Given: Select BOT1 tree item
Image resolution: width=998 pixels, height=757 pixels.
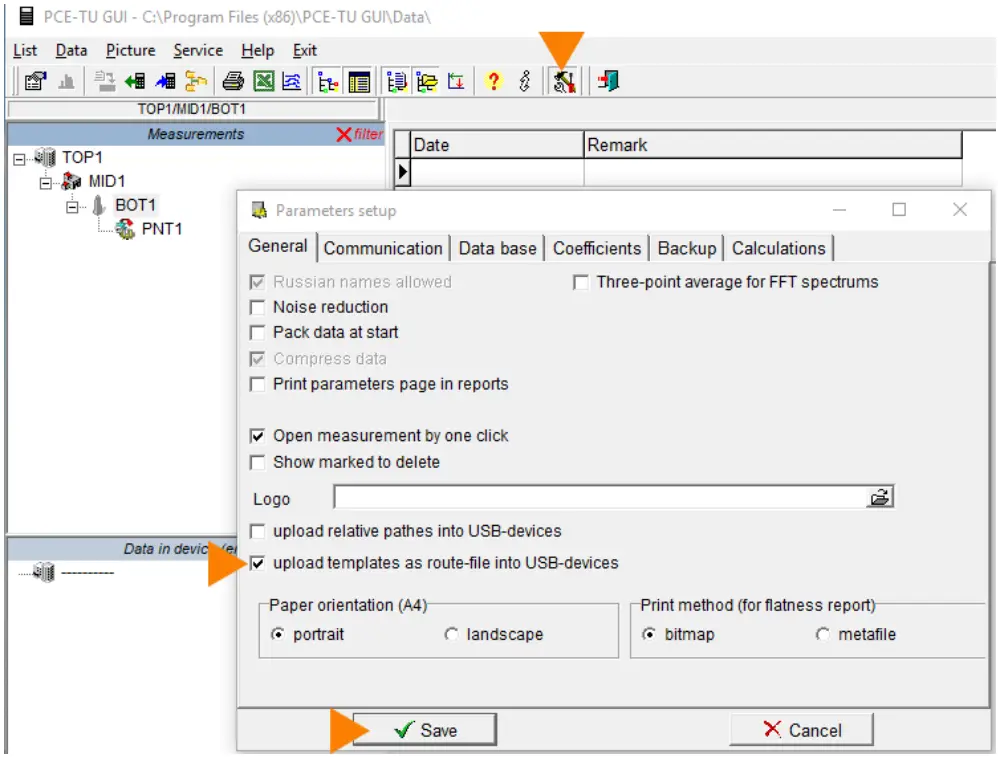Looking at the screenshot, I should (x=135, y=205).
